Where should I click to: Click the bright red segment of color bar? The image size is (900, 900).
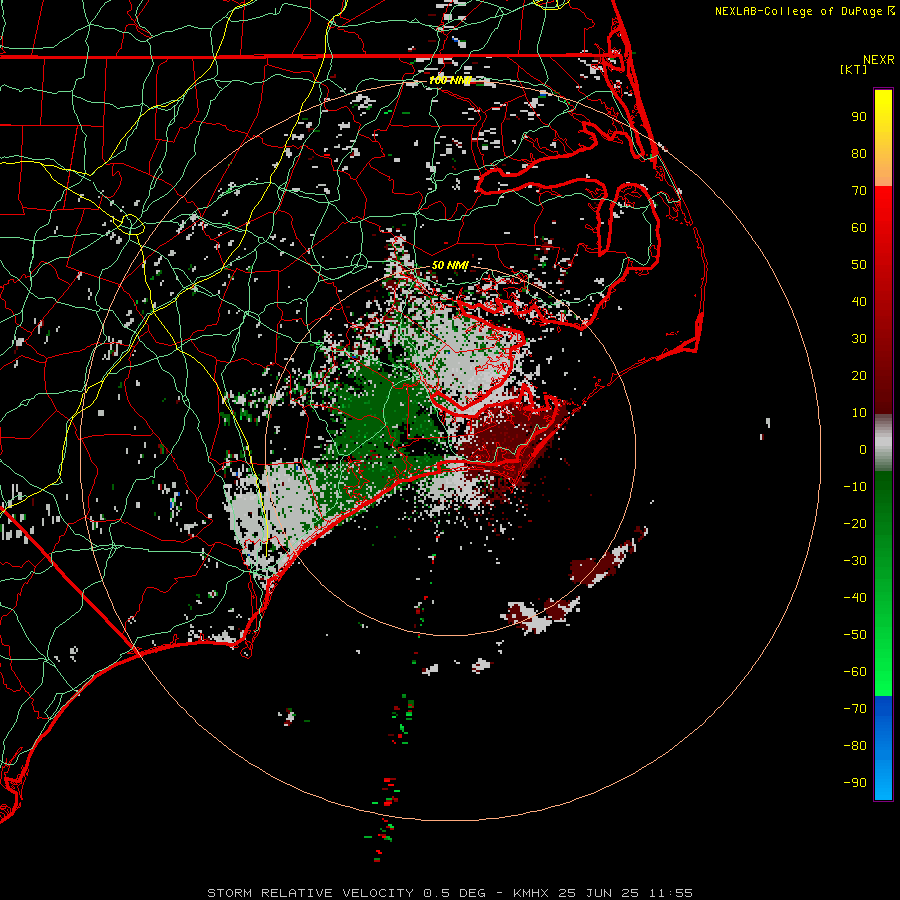tap(883, 230)
